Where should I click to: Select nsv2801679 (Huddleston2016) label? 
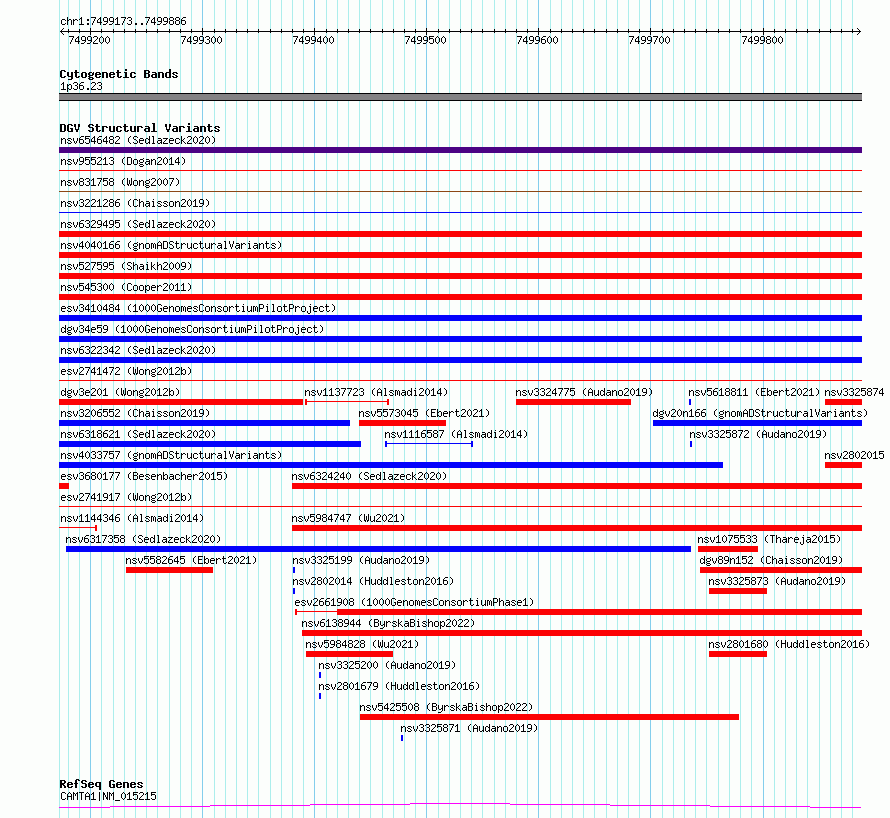pos(399,686)
